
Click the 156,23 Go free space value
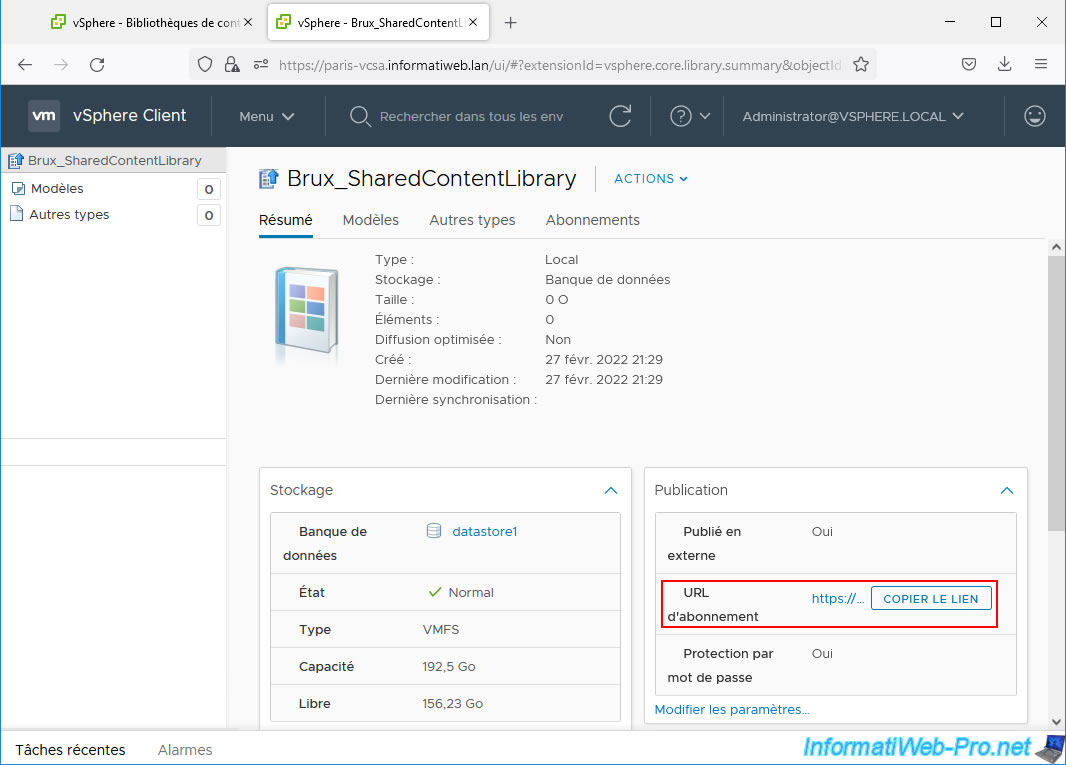[x=452, y=703]
